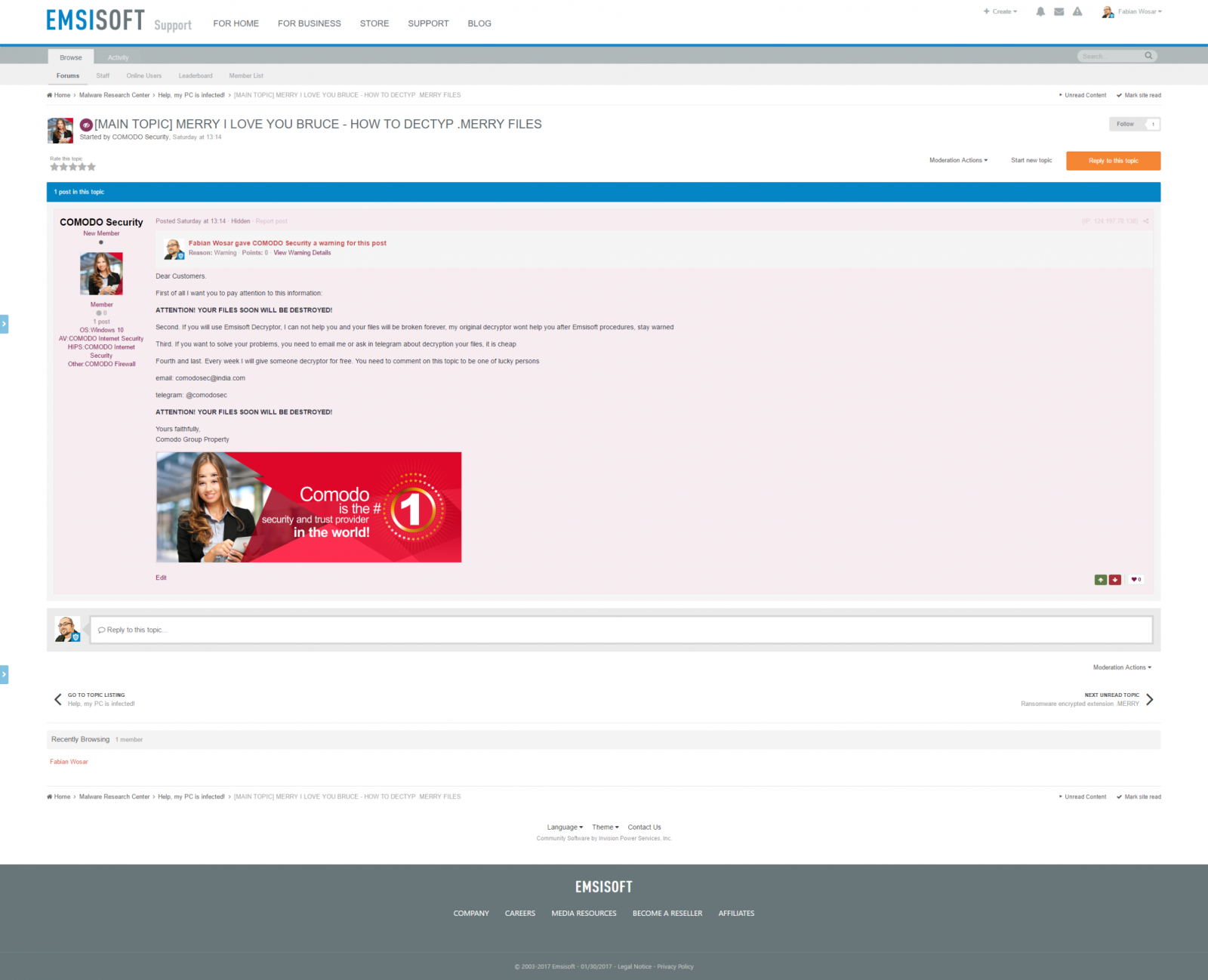This screenshot has height=980, width=1208.
Task: Open the STORE menu item
Action: (374, 23)
